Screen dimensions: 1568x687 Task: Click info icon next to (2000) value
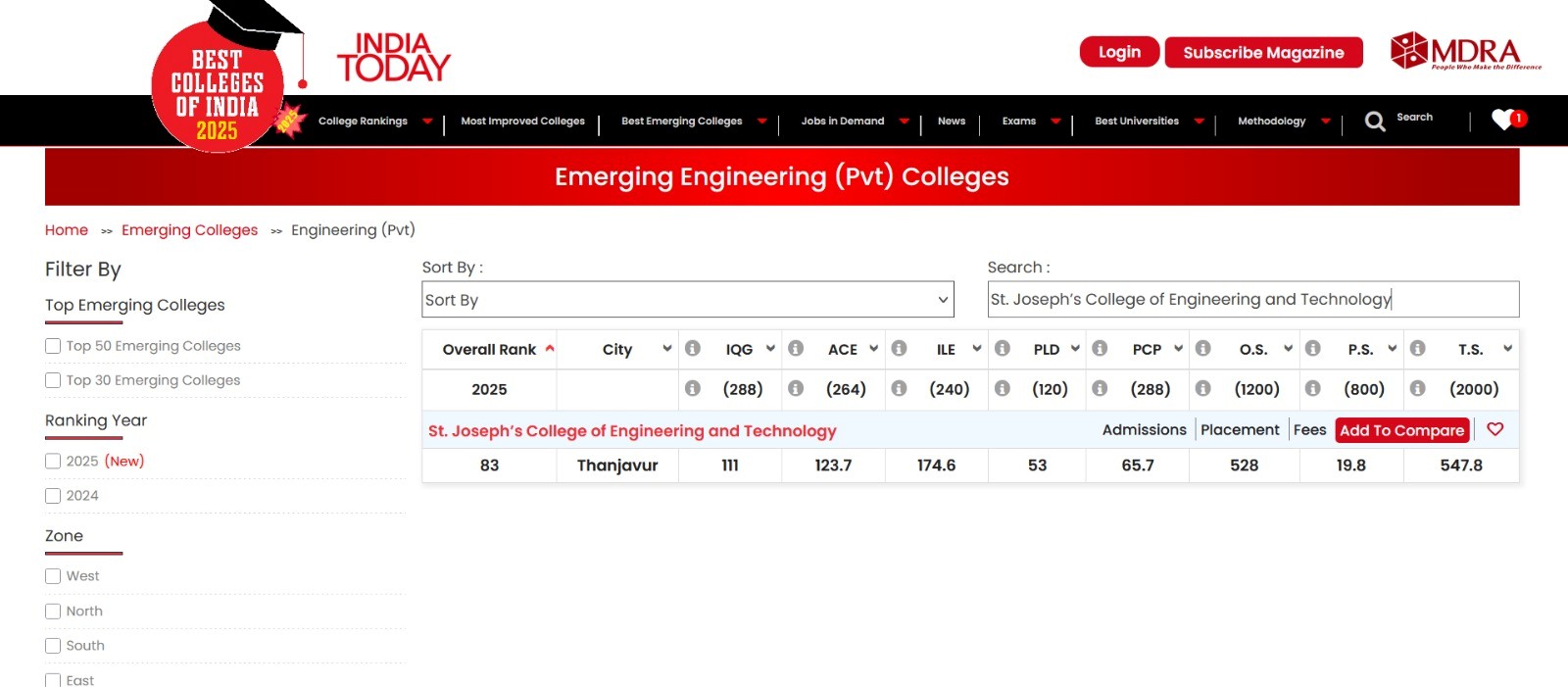click(x=1417, y=389)
